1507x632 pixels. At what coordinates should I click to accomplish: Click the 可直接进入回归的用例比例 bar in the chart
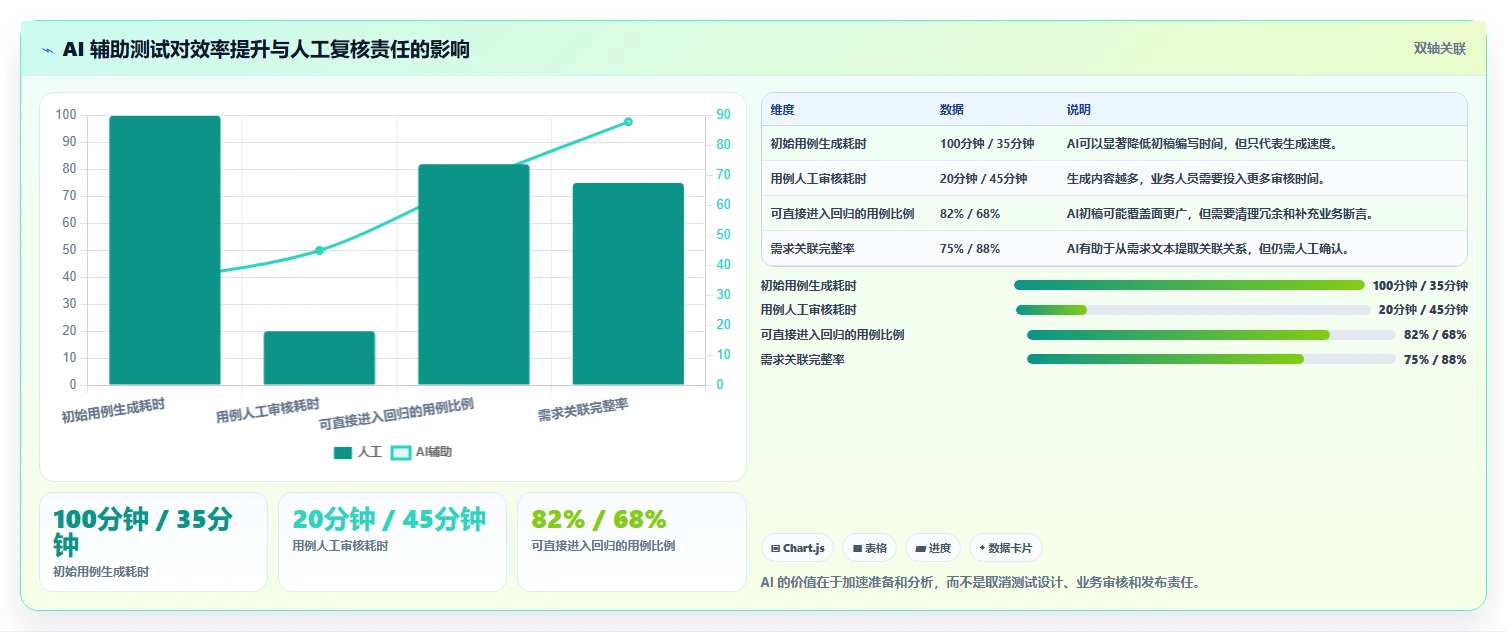[474, 274]
